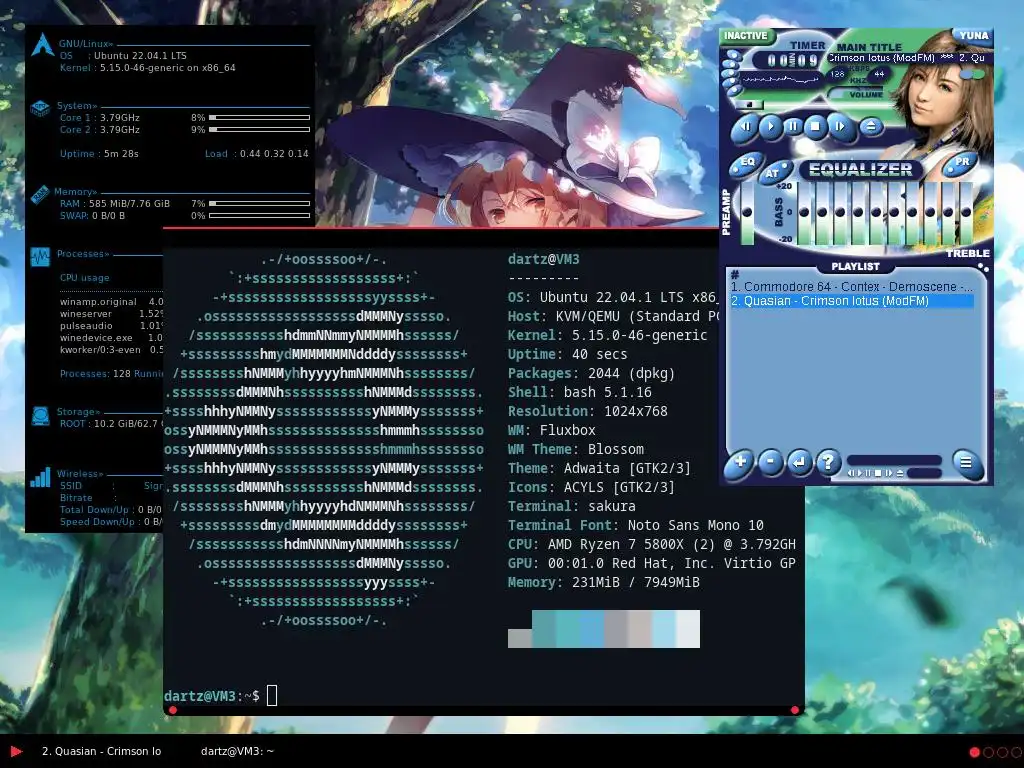
Task: Click the green pill toggle beside the song title
Action: pyautogui.click(x=978, y=74)
